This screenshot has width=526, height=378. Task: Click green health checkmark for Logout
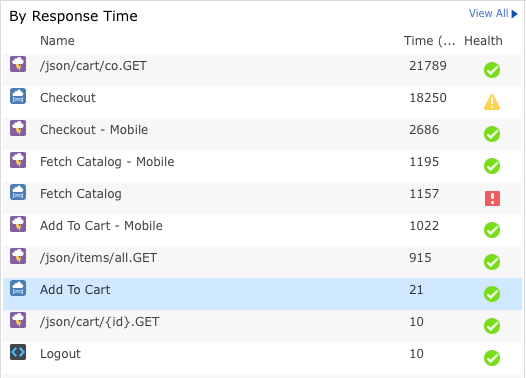click(x=492, y=358)
